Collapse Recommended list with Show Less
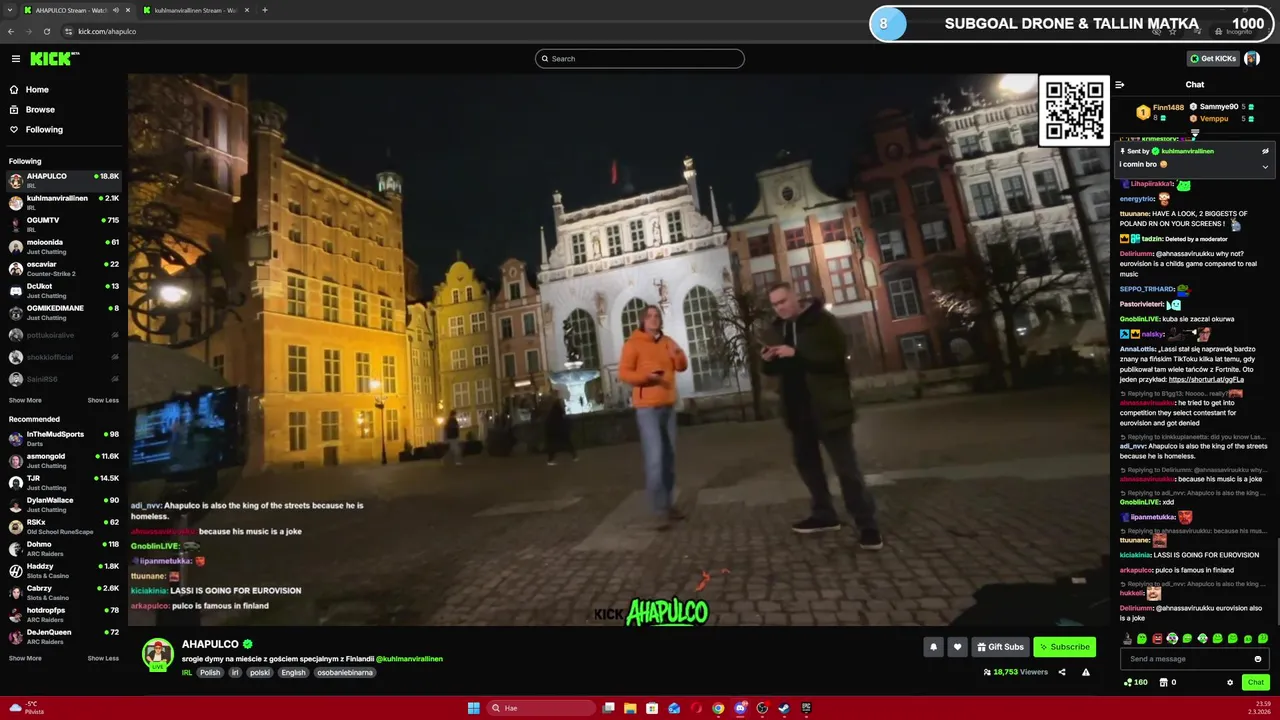The height and width of the screenshot is (720, 1280). 103,658
